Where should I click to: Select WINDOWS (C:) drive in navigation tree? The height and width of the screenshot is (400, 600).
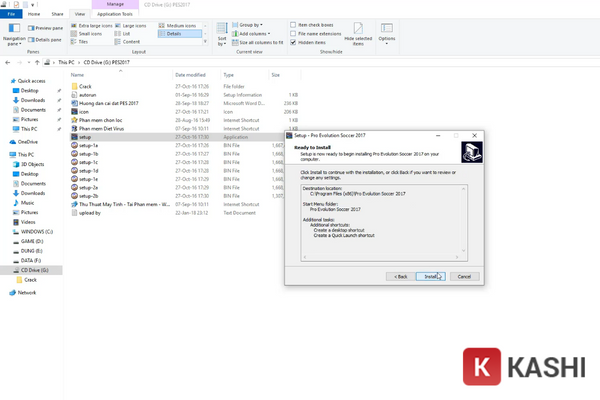38,230
